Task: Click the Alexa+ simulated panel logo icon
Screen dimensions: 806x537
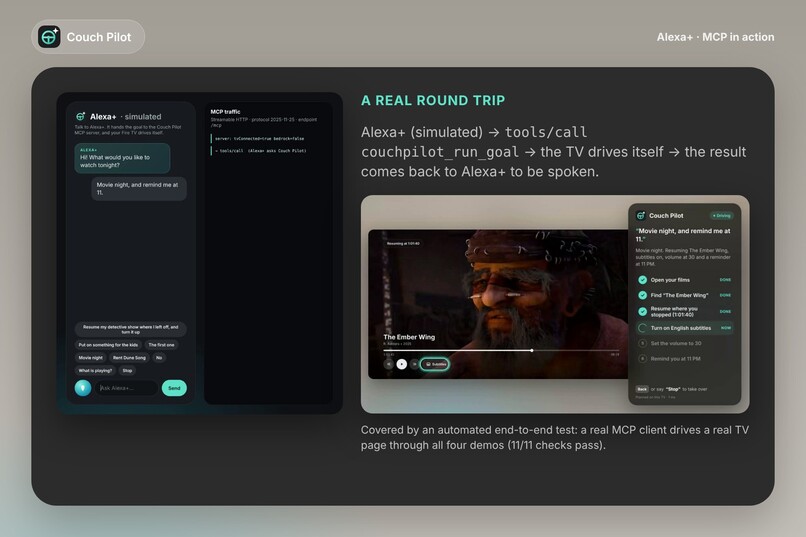Action: [81, 117]
